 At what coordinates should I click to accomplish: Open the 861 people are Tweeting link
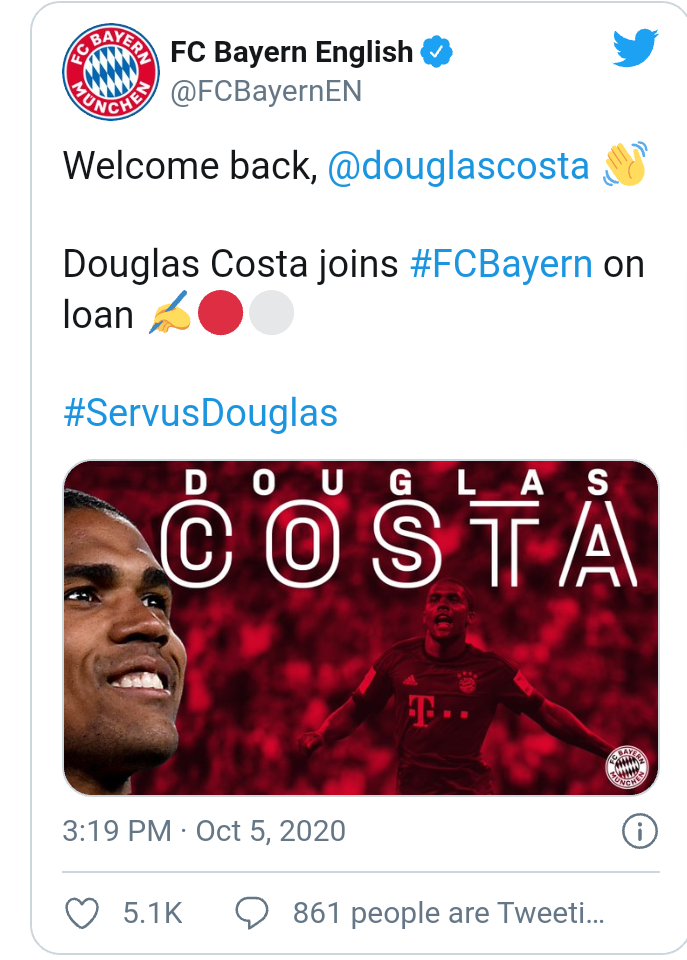coord(448,913)
